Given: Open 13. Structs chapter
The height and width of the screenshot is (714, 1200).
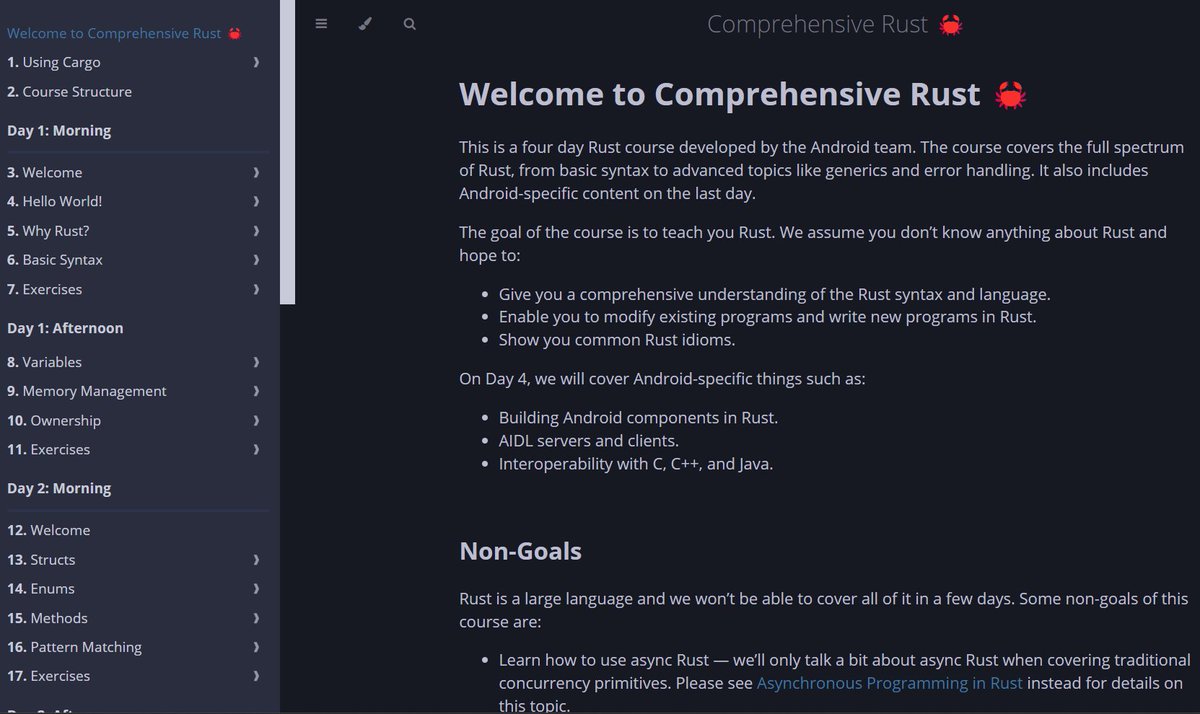Looking at the screenshot, I should [x=41, y=559].
